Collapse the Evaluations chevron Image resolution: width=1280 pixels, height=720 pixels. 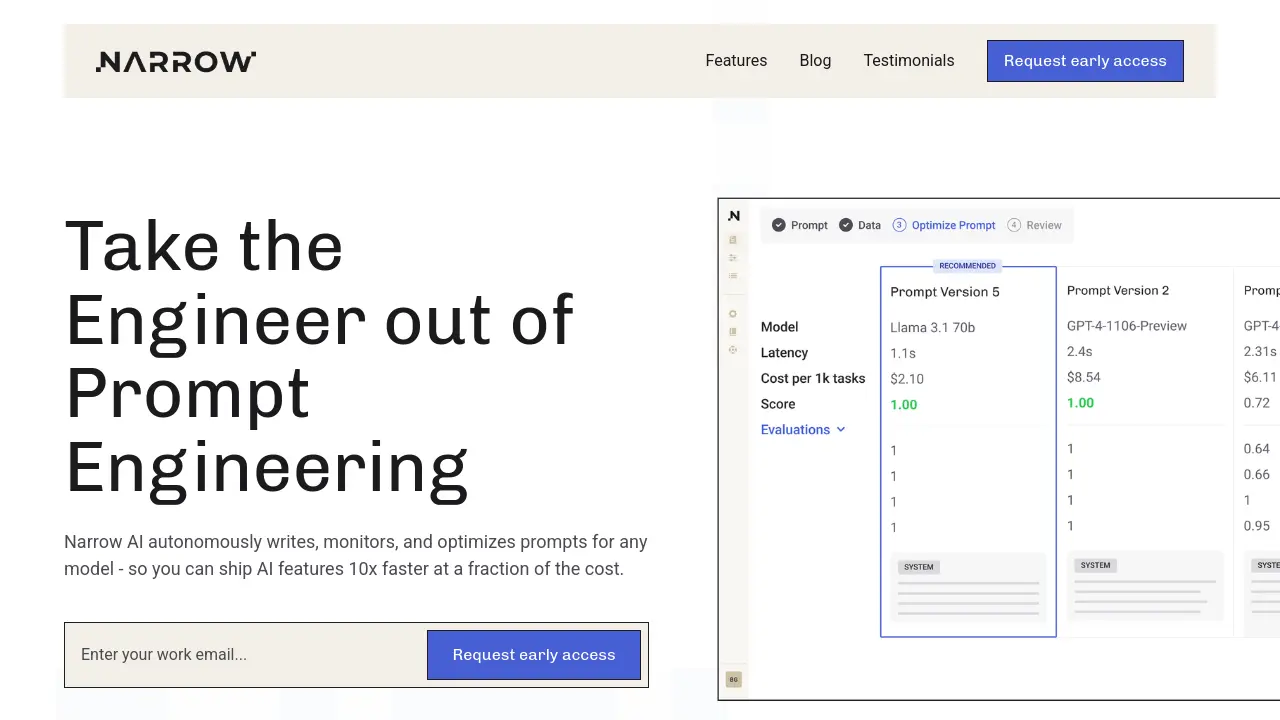click(841, 430)
